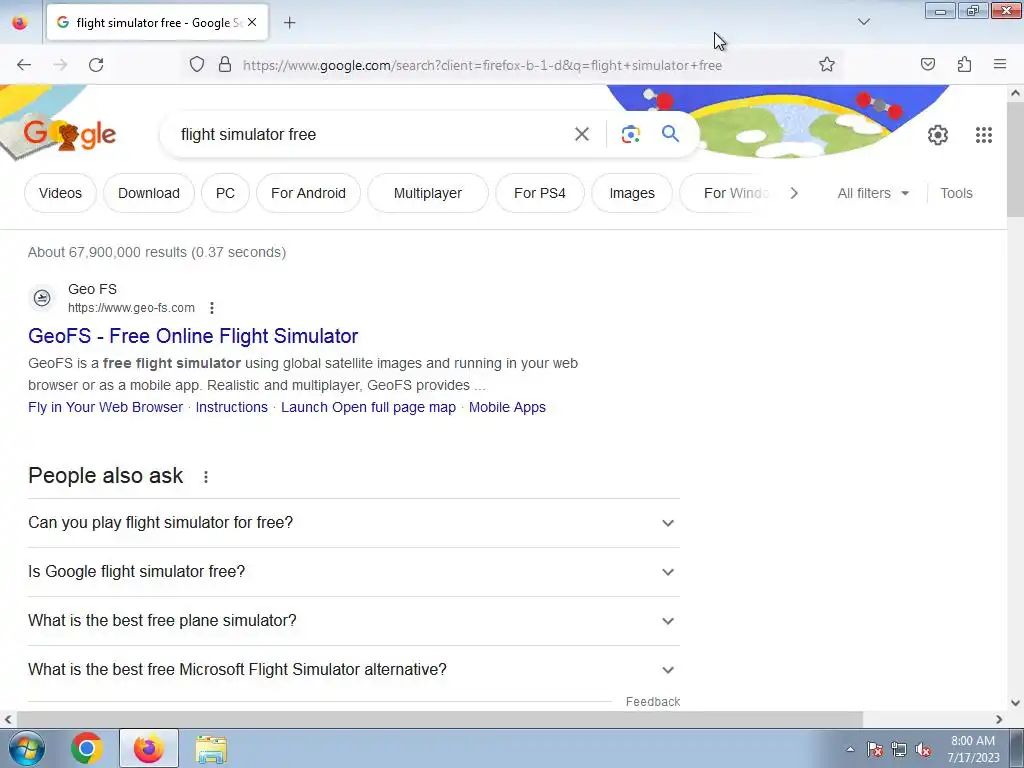Open Windows Explorer from taskbar

tap(212, 749)
